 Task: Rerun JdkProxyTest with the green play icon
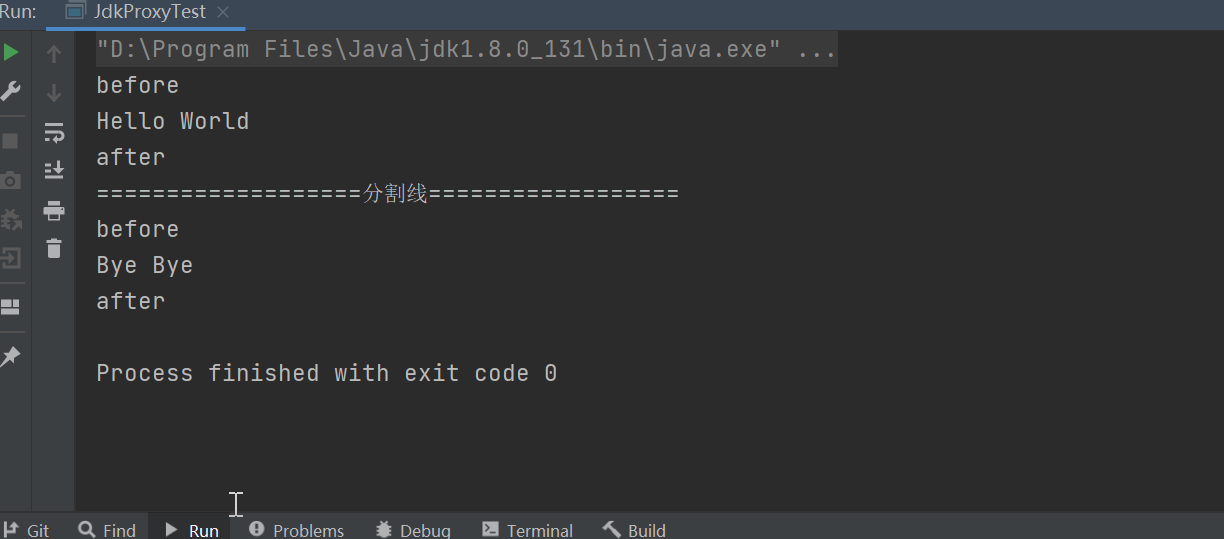[11, 52]
